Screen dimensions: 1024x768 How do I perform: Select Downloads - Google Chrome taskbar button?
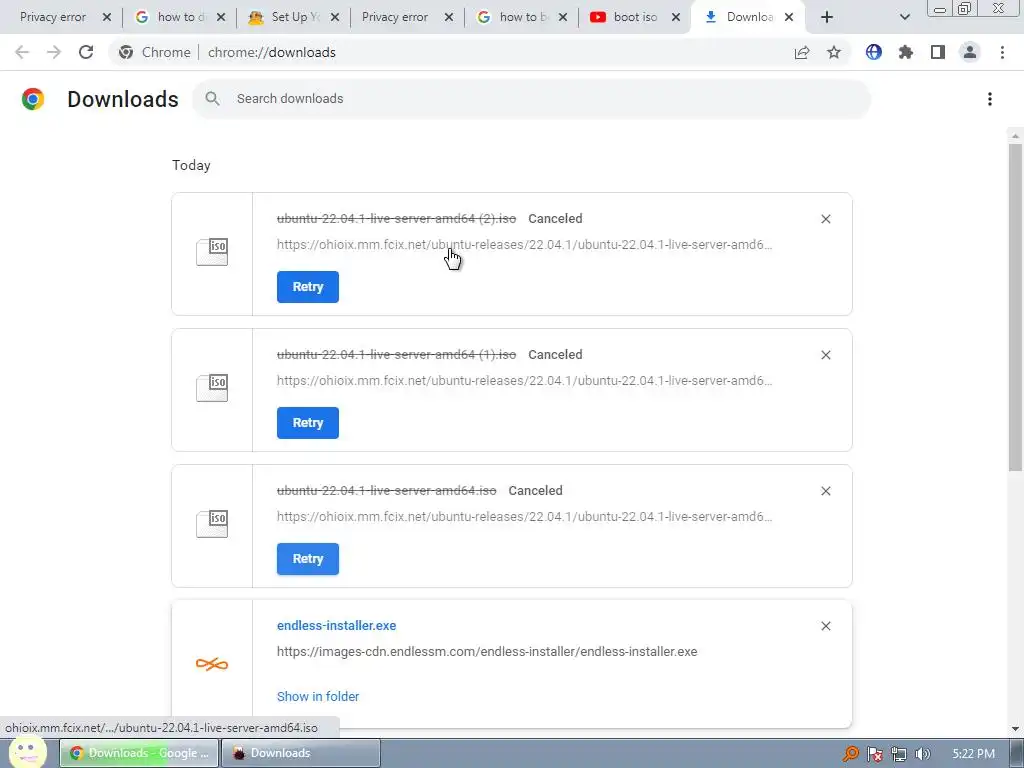pyautogui.click(x=139, y=753)
